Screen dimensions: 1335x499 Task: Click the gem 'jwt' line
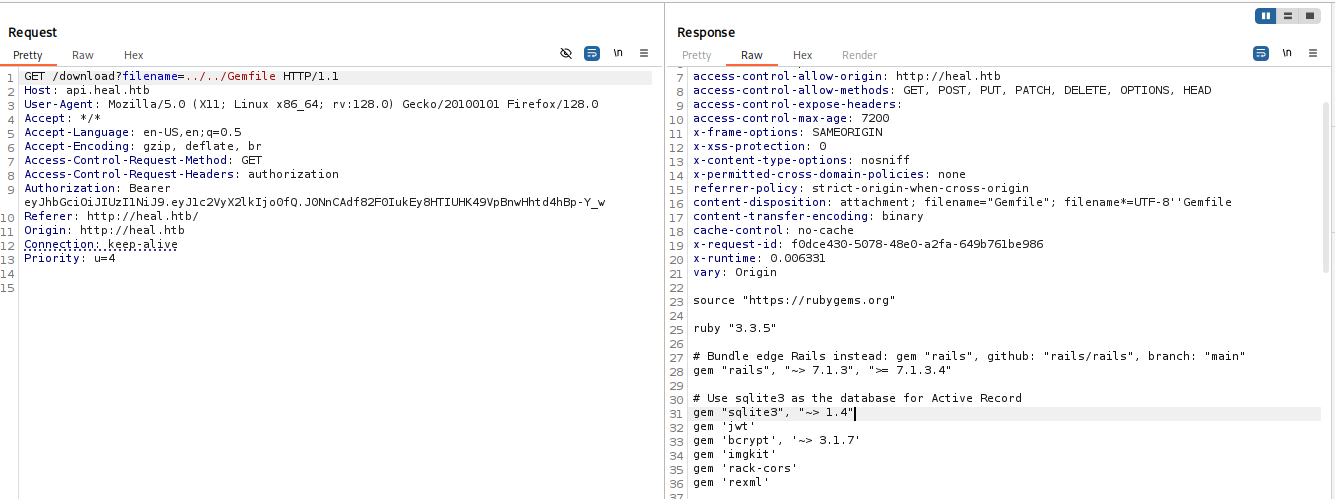tap(724, 427)
